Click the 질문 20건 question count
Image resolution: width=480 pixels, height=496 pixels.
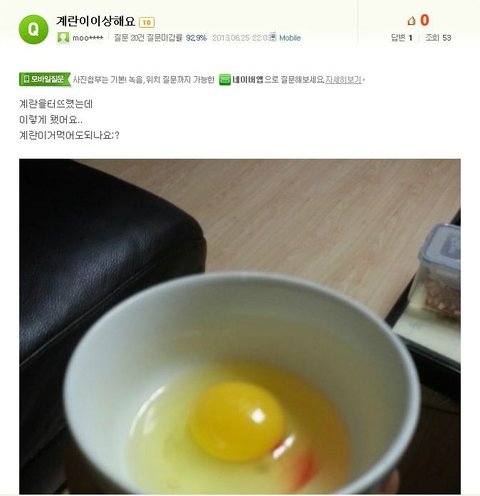[129, 38]
